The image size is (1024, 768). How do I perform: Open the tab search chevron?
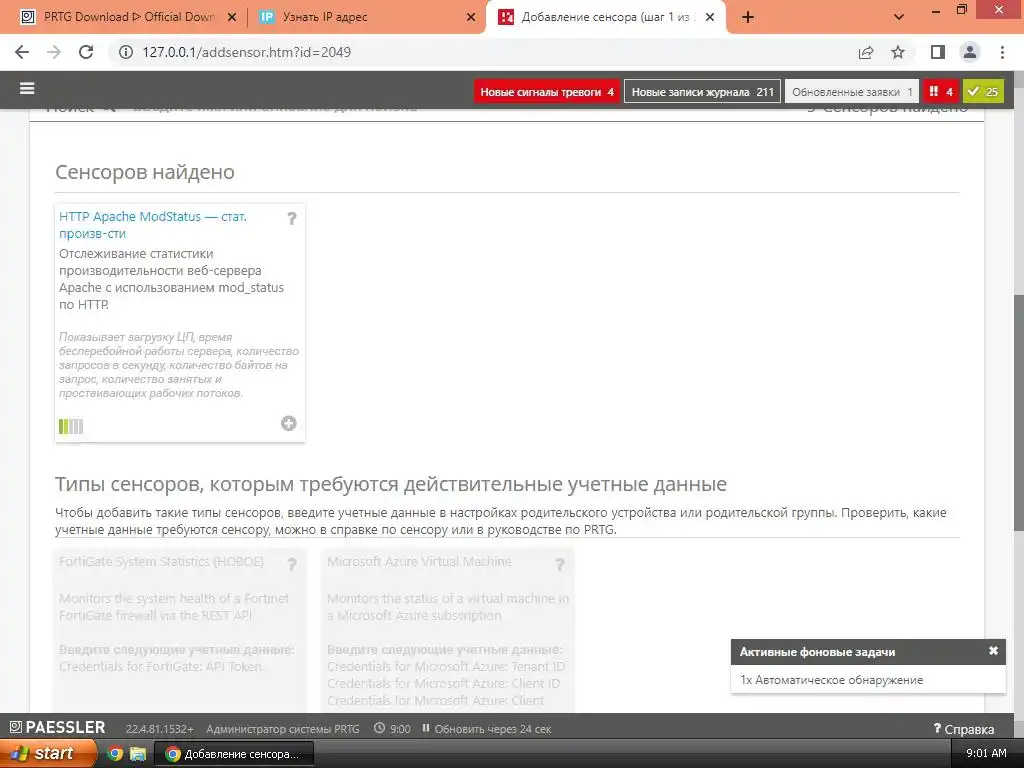(x=899, y=17)
